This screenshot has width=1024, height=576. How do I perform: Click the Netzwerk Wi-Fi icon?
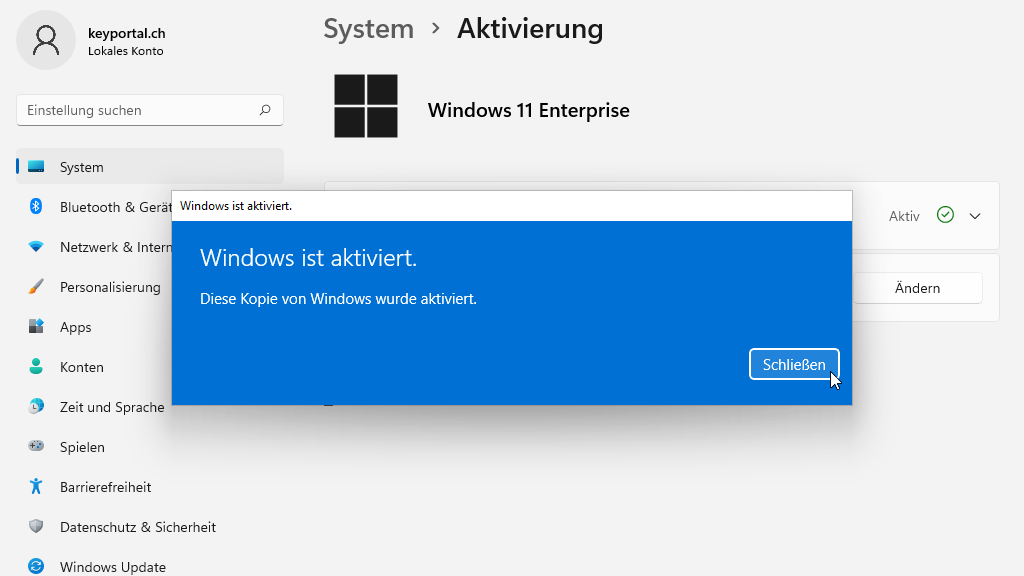tap(36, 247)
